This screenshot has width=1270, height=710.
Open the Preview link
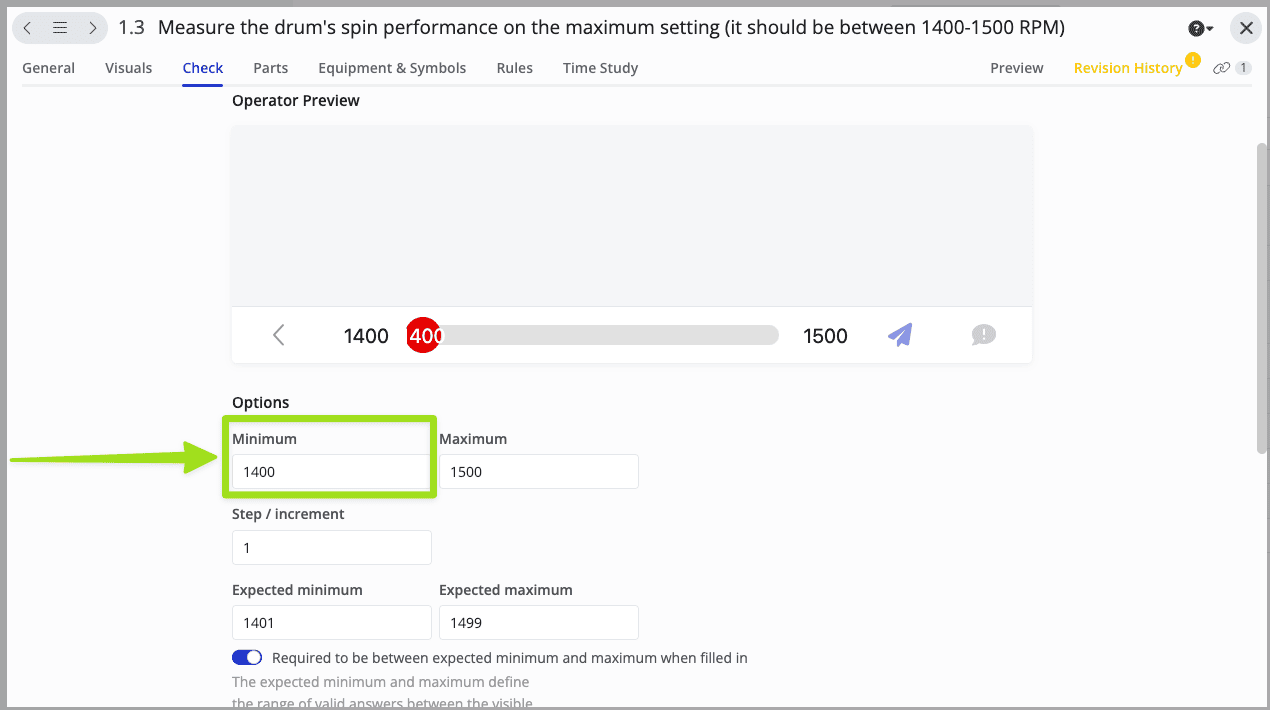(x=1016, y=68)
